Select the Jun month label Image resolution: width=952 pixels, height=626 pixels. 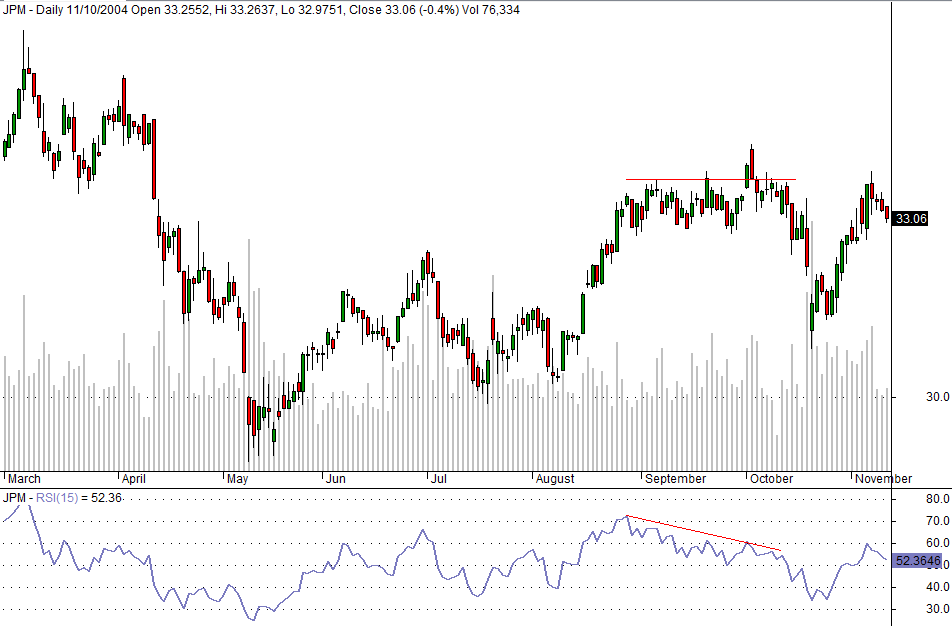336,478
